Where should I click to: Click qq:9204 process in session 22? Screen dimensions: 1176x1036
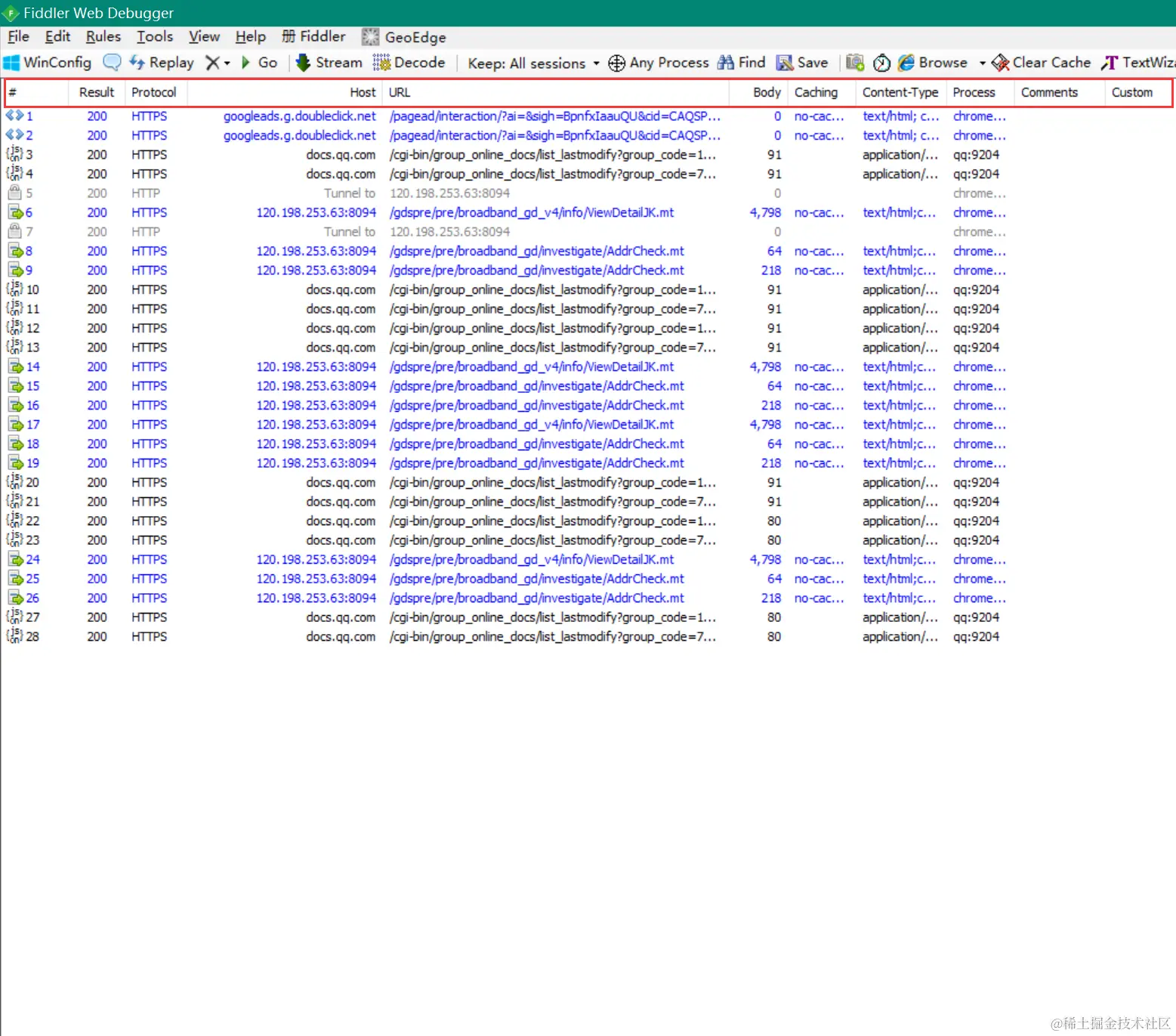click(976, 521)
